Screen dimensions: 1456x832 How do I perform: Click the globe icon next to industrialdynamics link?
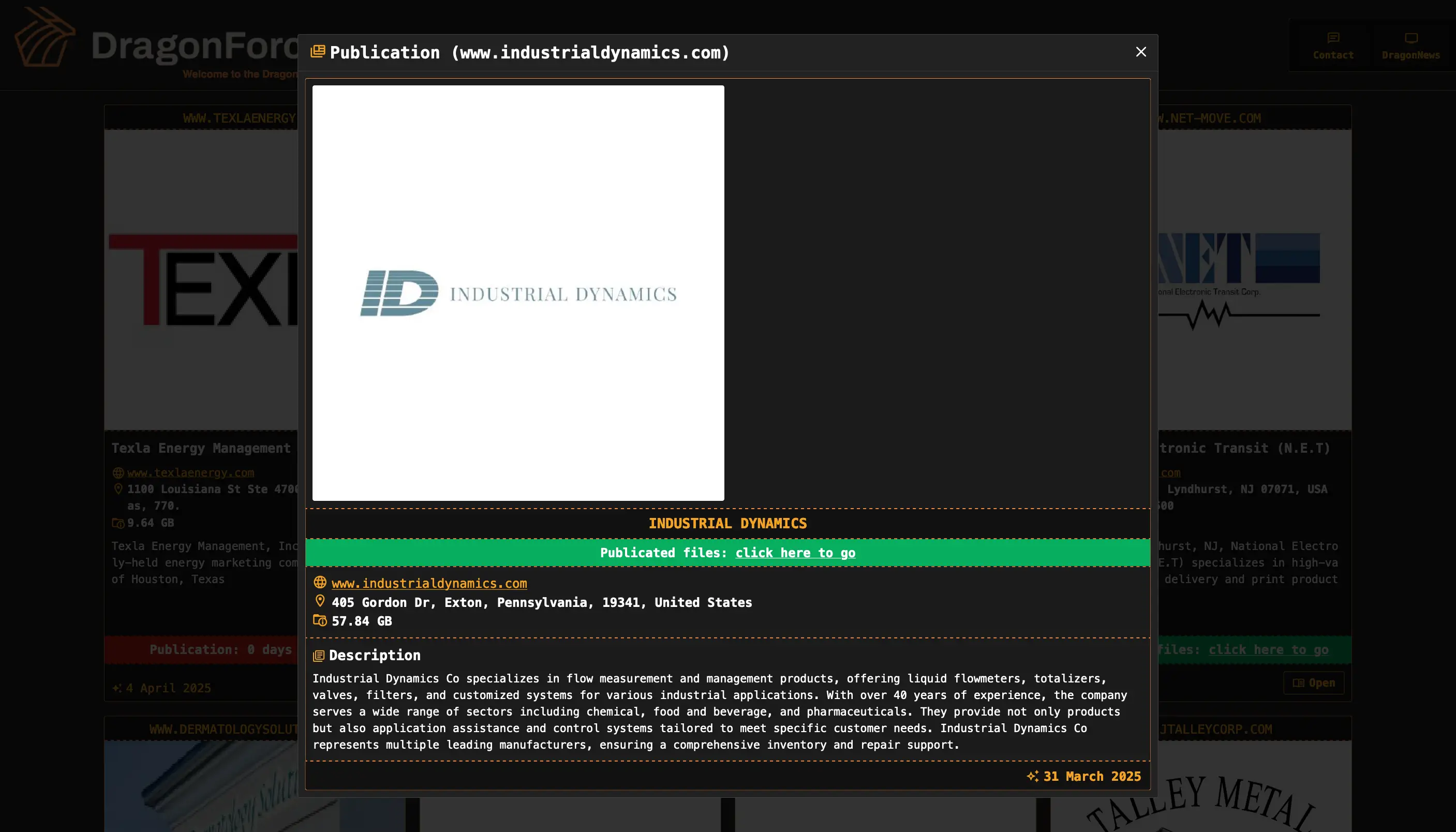[x=320, y=582]
